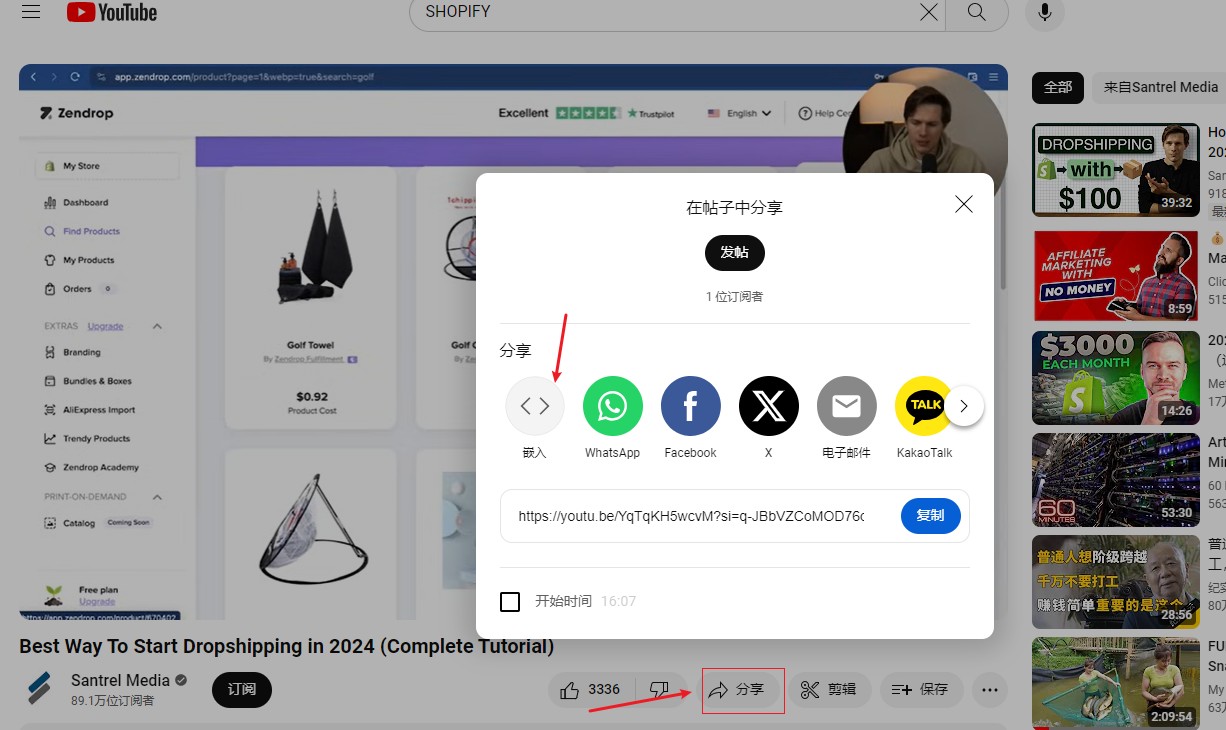The width and height of the screenshot is (1226, 730).
Task: Click the 发帖 post button
Action: (735, 253)
